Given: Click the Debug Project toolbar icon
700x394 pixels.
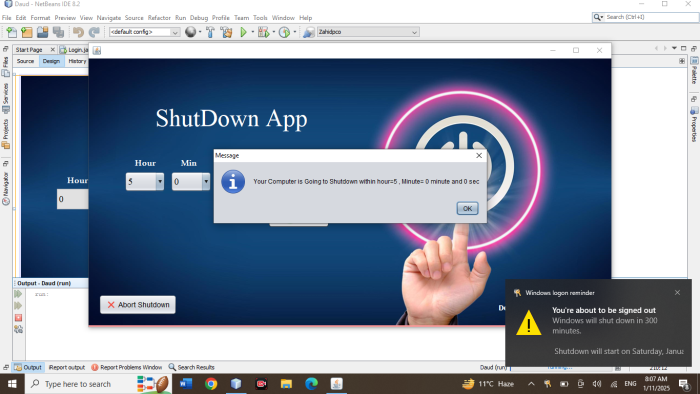Looking at the screenshot, I should (x=263, y=32).
